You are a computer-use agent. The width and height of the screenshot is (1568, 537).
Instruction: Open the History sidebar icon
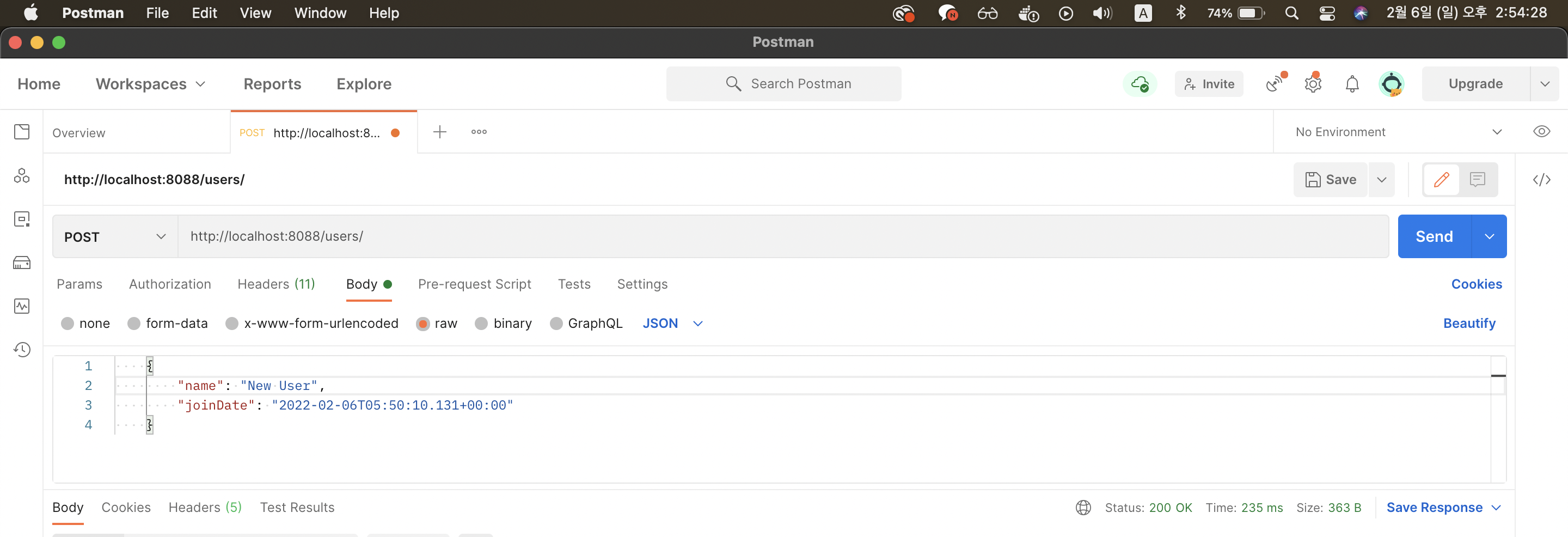(22, 350)
